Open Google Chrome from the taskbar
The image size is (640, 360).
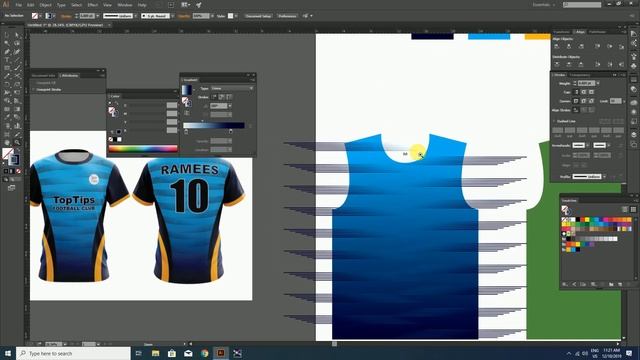tap(204, 353)
